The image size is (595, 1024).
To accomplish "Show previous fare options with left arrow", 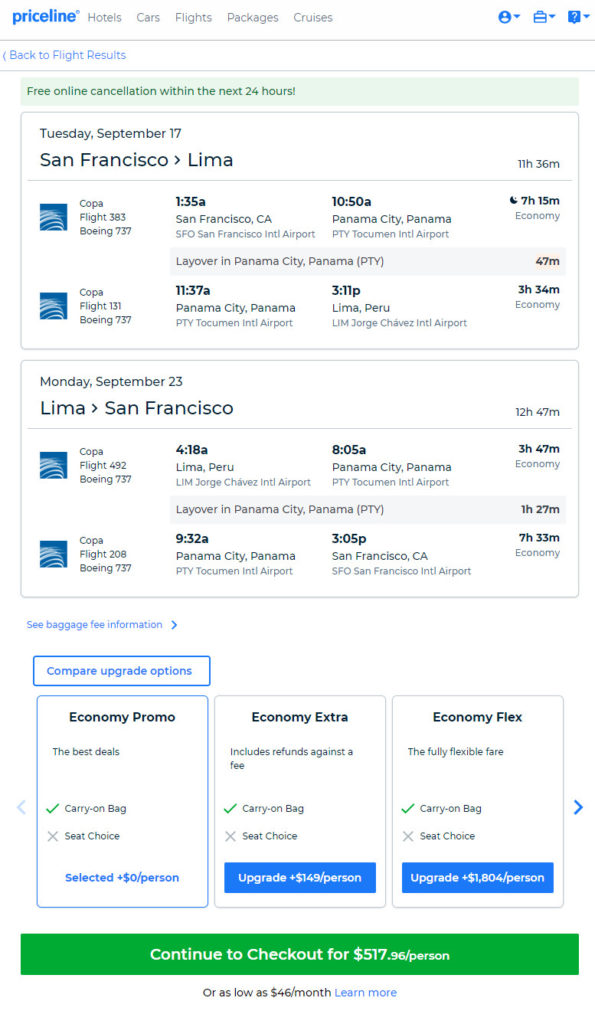I will point(22,807).
